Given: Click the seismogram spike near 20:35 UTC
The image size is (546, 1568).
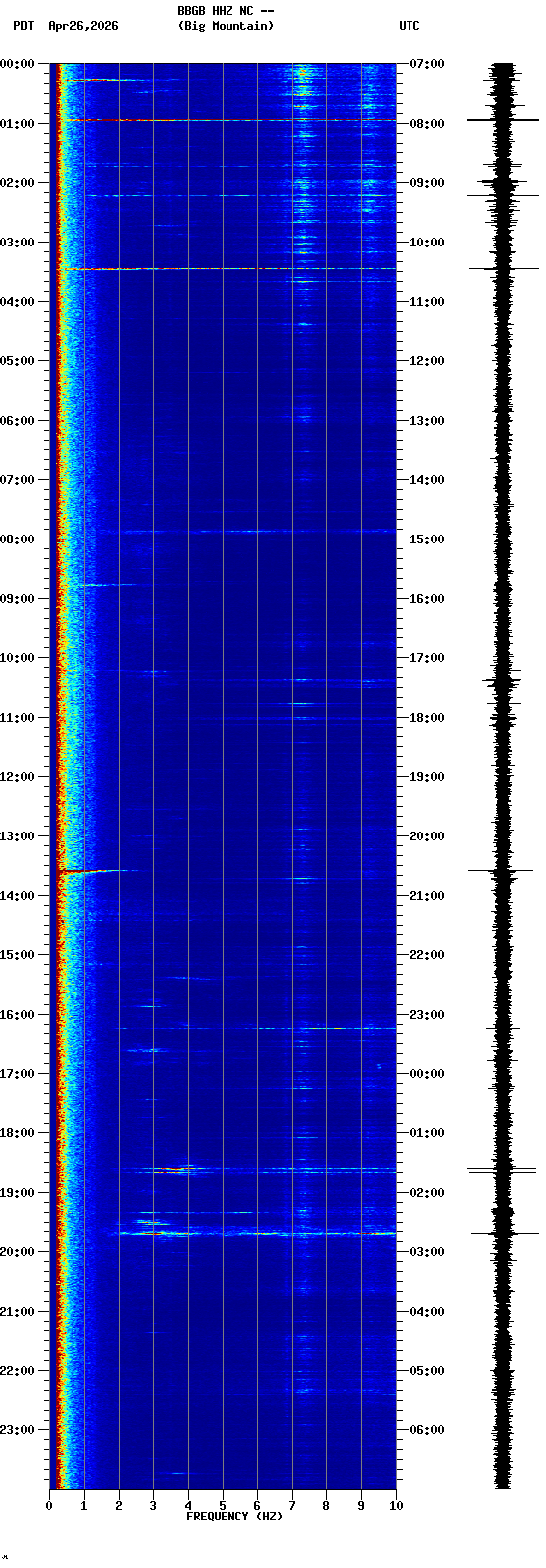Looking at the screenshot, I should [501, 871].
